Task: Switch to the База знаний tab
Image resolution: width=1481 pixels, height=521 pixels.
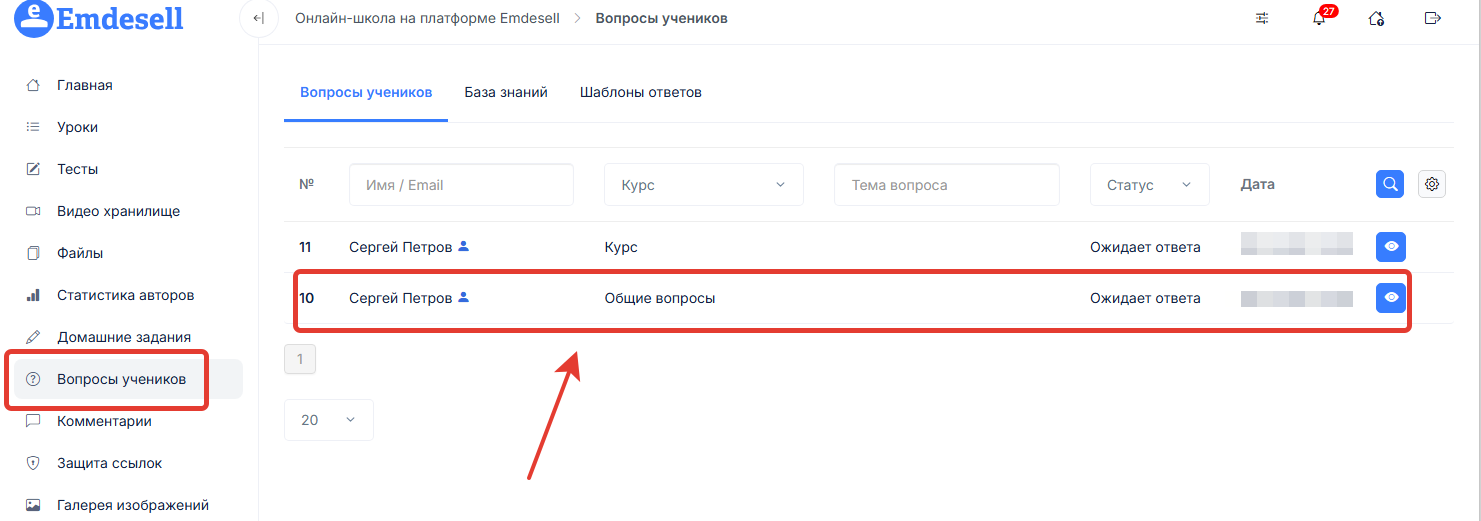Action: click(x=505, y=92)
